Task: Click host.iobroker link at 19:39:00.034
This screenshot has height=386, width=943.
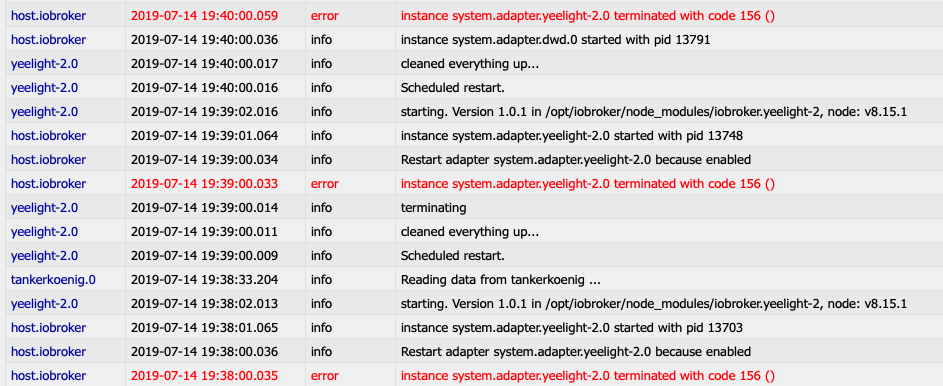Action: 48,160
